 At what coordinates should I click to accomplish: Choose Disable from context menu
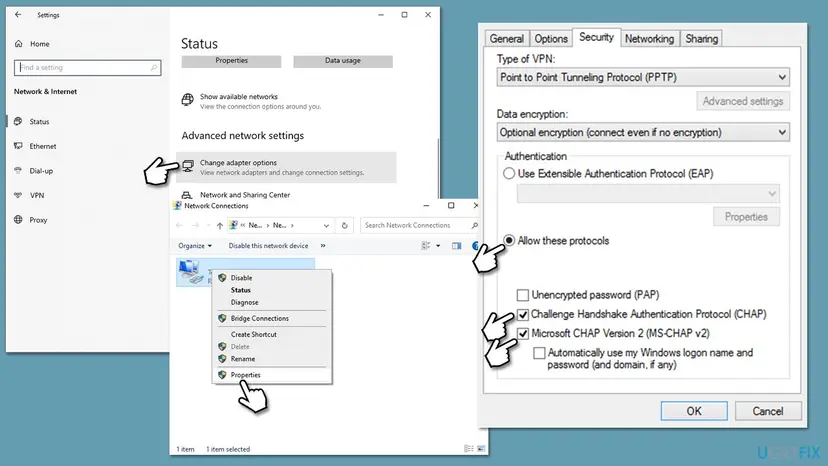[272, 278]
